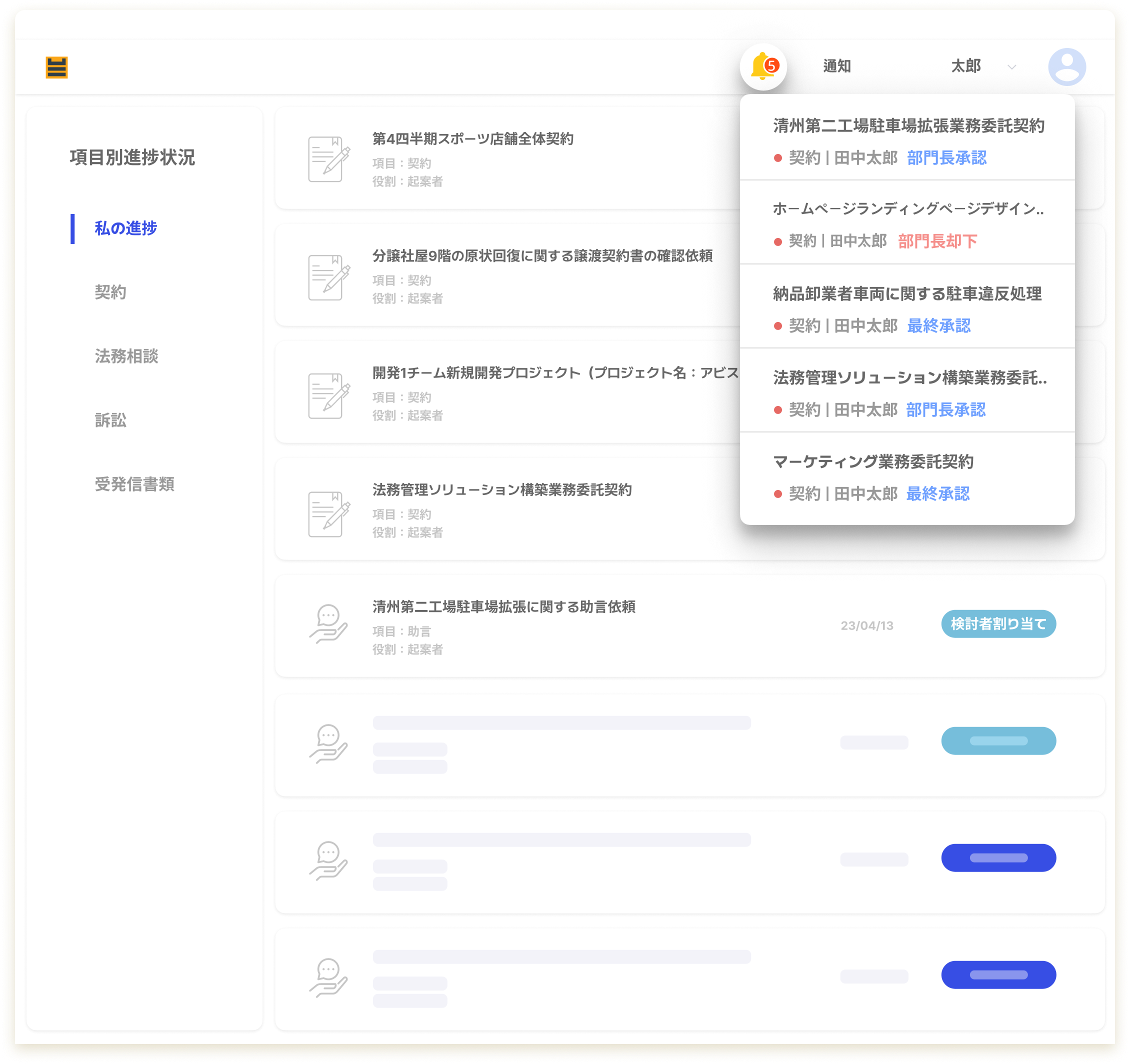Click the notification bell icon
The height and width of the screenshot is (1064, 1130).
pos(763,67)
